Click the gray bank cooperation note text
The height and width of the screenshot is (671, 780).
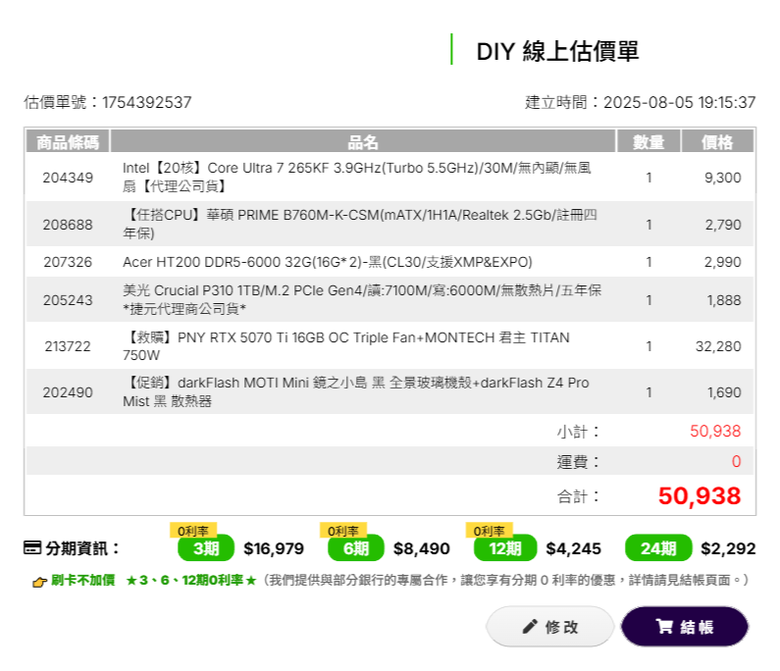tap(505, 580)
